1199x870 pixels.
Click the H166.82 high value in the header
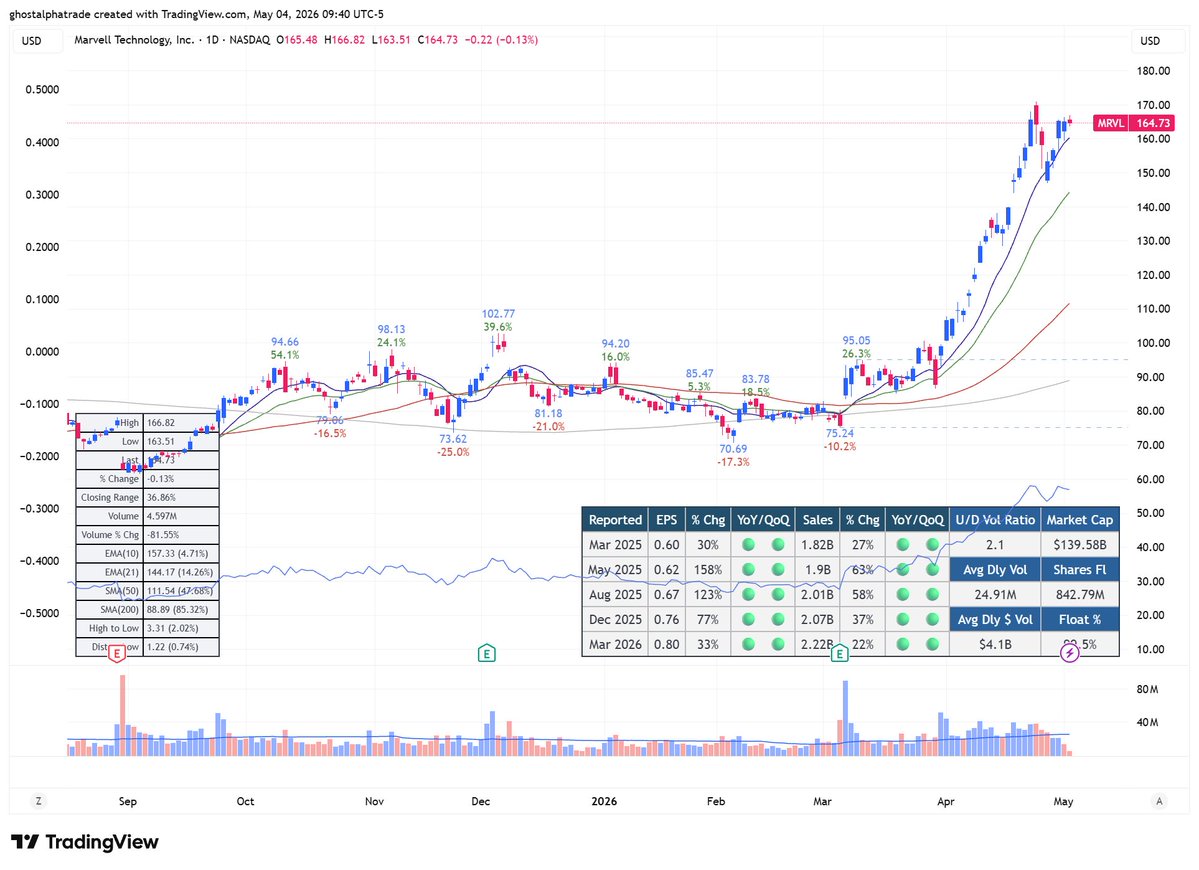tap(344, 40)
